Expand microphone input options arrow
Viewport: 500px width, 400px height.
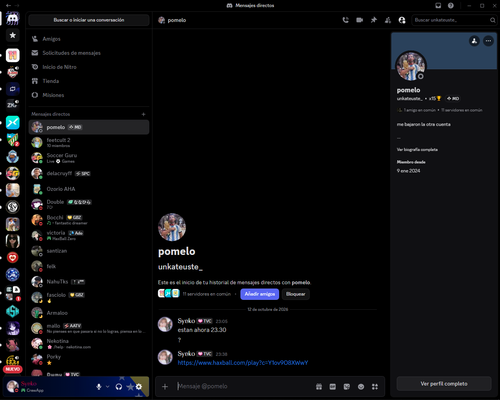coord(107,387)
